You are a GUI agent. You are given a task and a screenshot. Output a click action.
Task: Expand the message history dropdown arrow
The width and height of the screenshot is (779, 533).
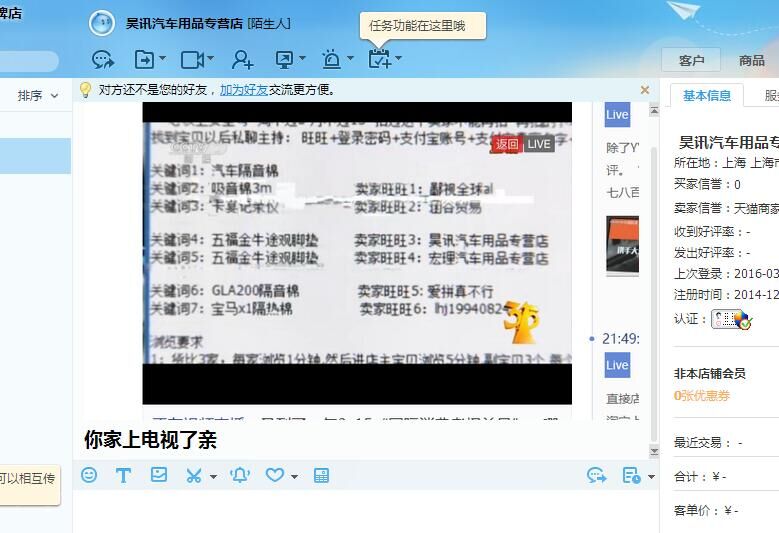[651, 477]
